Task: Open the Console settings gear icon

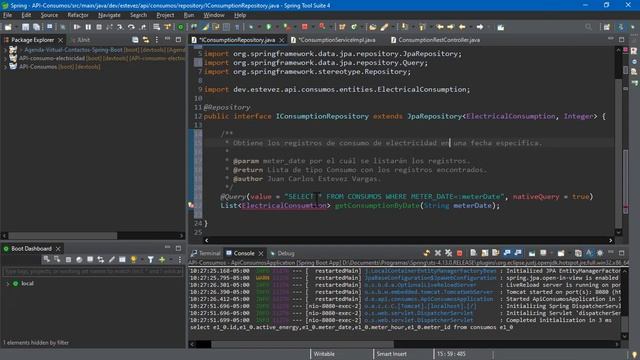Action: point(600,253)
